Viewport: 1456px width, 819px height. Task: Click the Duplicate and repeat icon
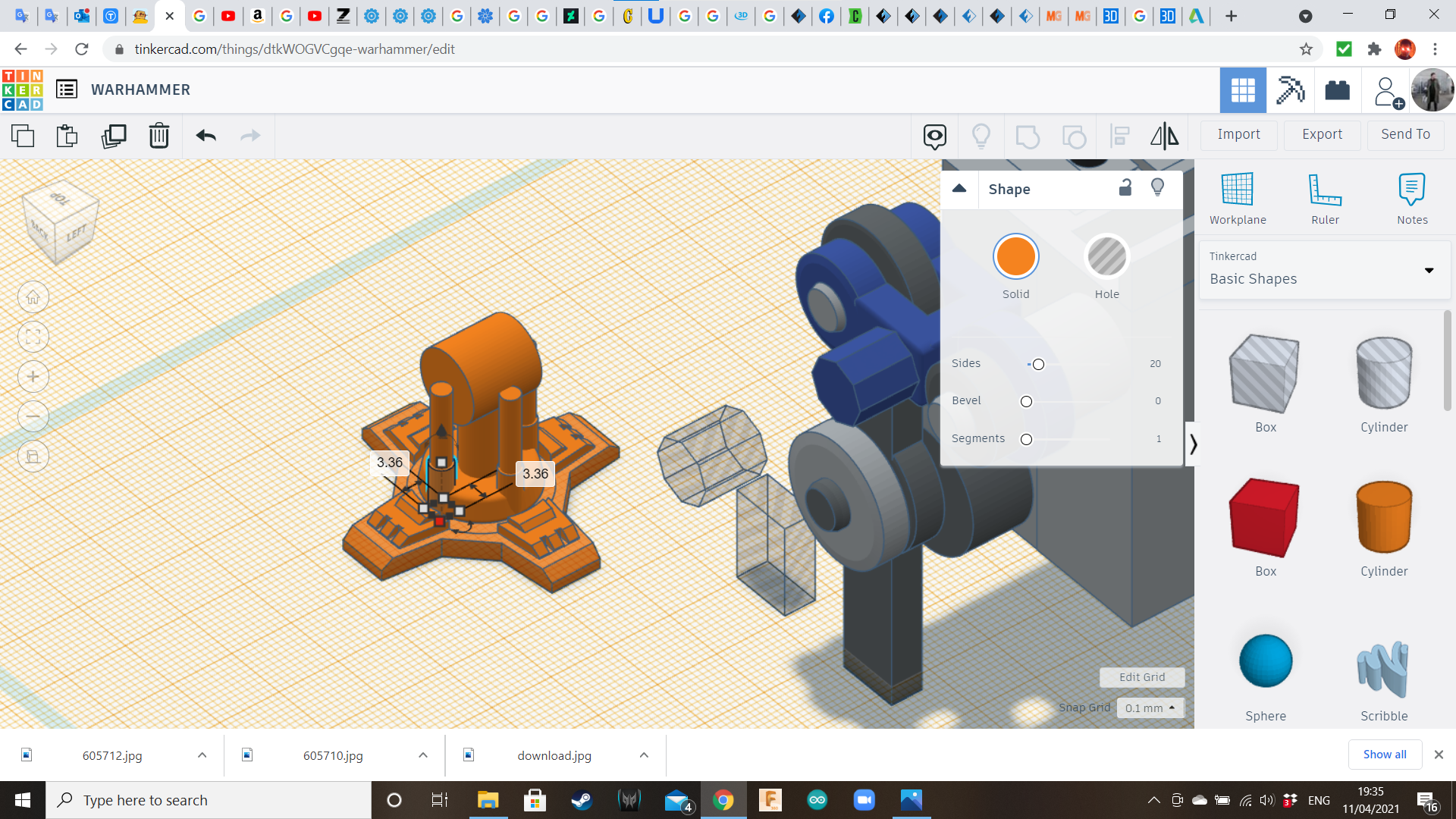(114, 136)
